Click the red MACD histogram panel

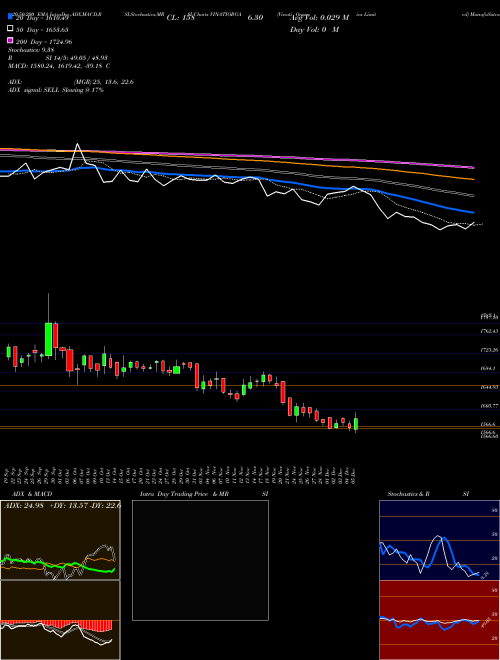point(60,620)
